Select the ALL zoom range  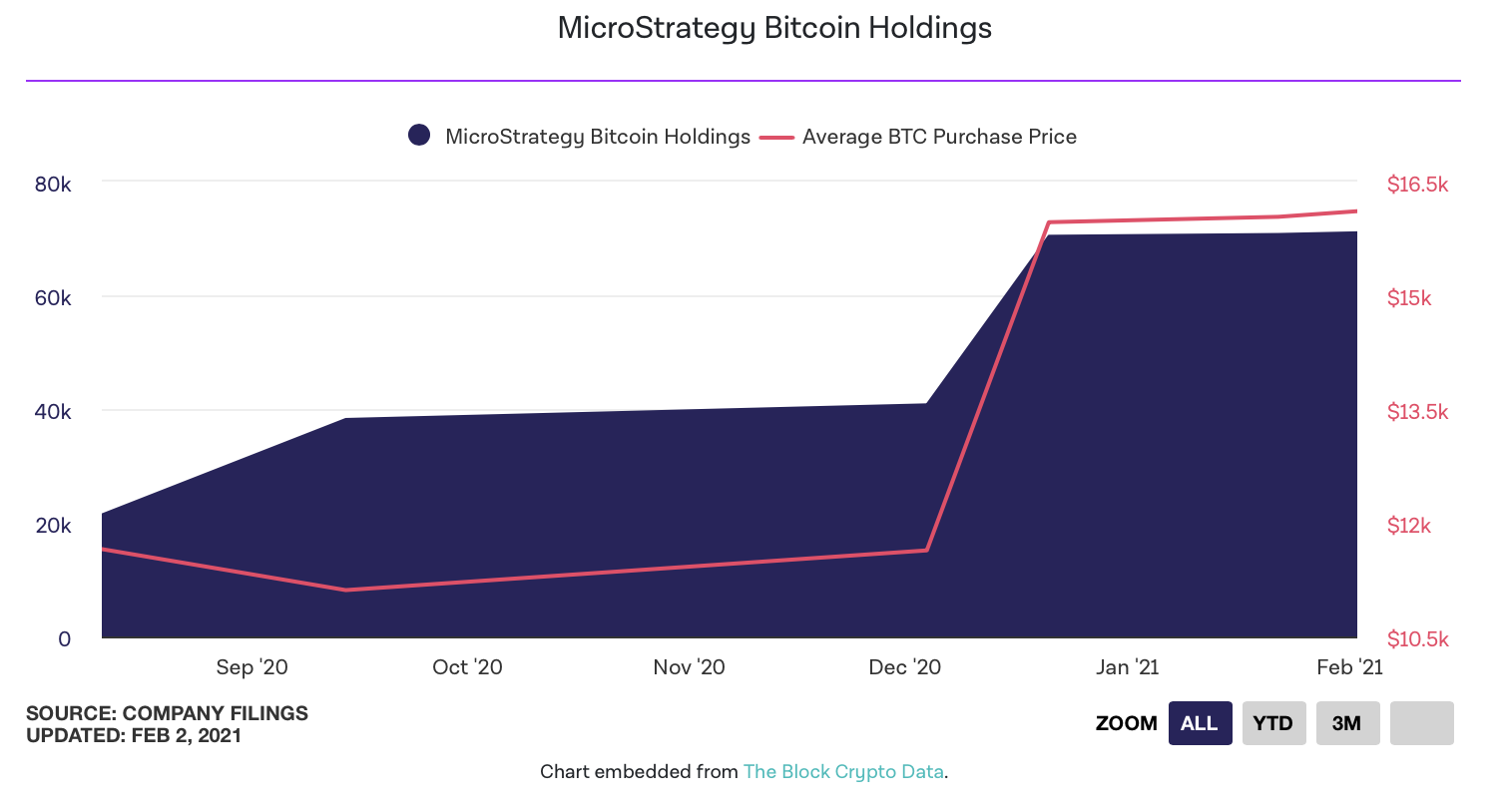(x=1200, y=723)
